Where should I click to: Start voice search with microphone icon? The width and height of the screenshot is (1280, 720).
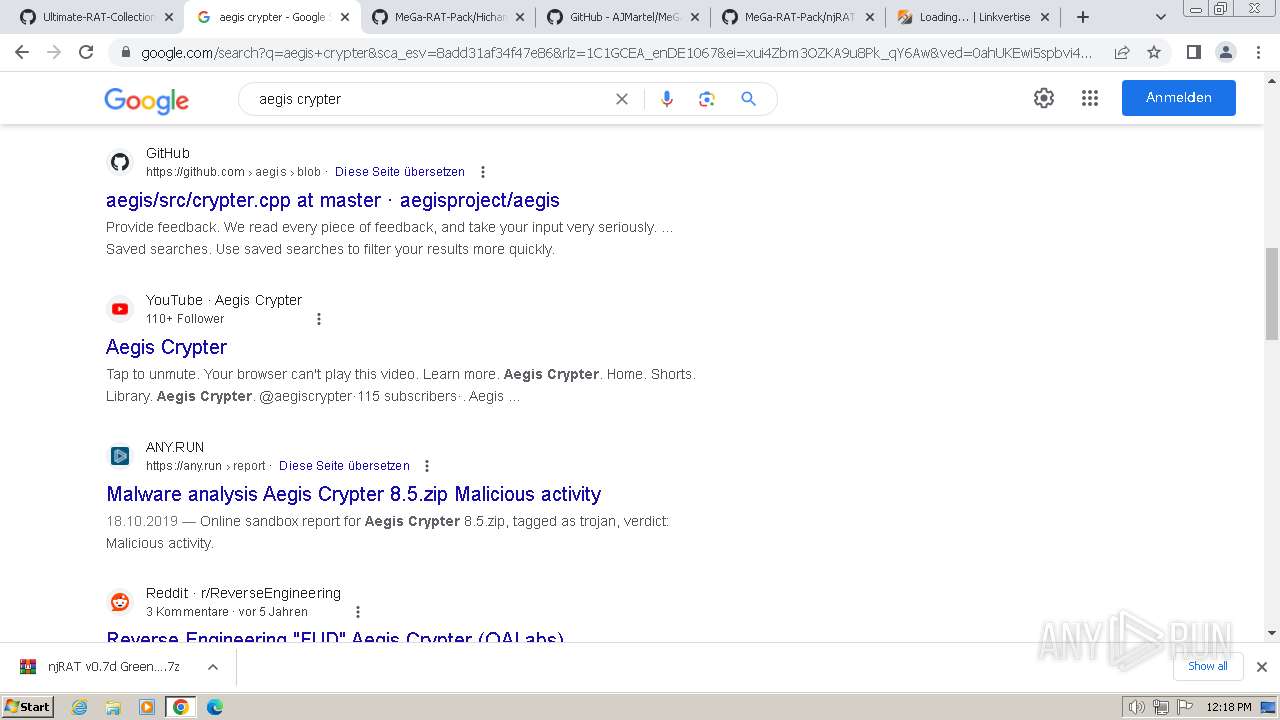tap(667, 99)
